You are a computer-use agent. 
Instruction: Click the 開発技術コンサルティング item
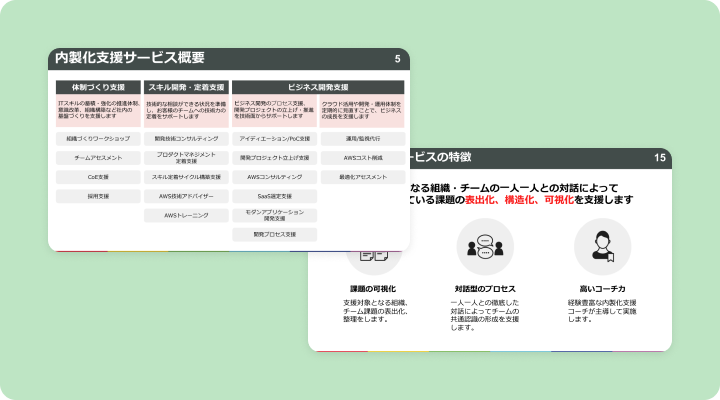tap(186, 138)
